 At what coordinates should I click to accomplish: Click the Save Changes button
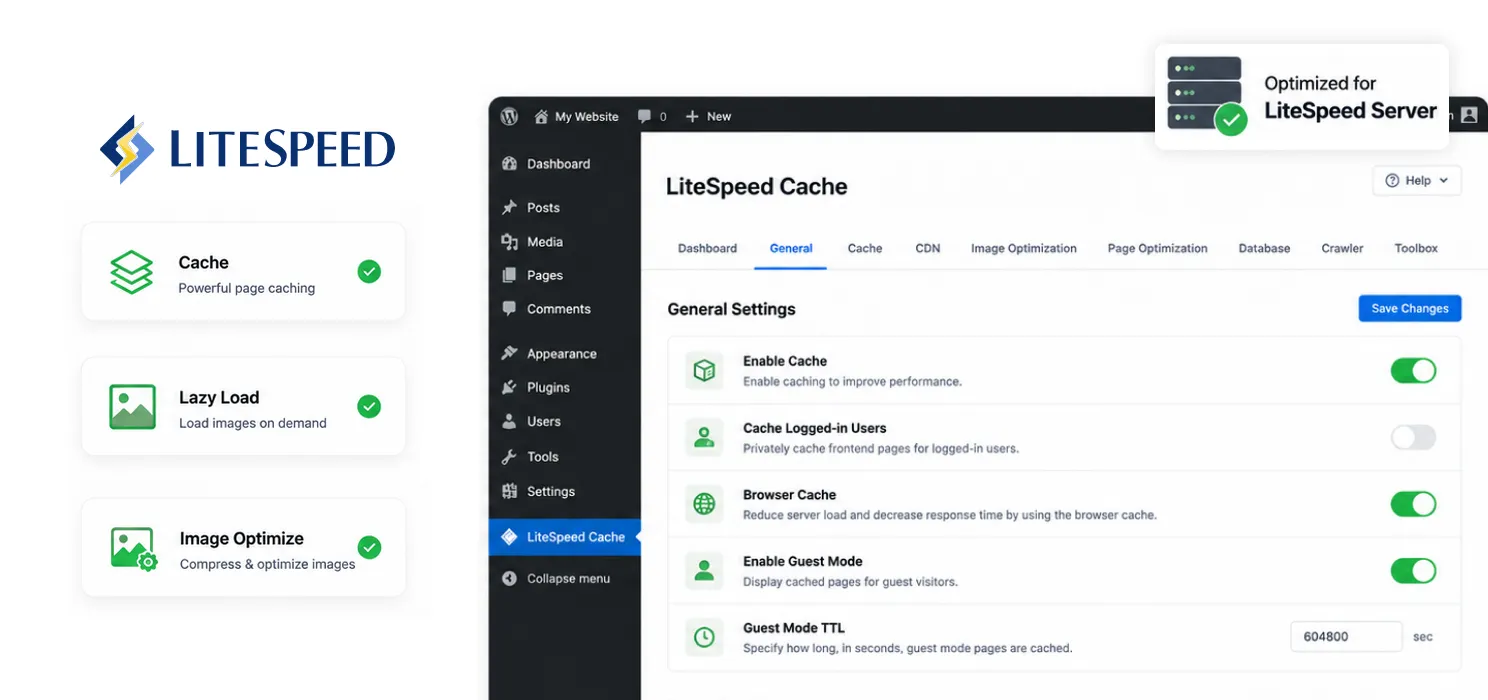pyautogui.click(x=1410, y=308)
